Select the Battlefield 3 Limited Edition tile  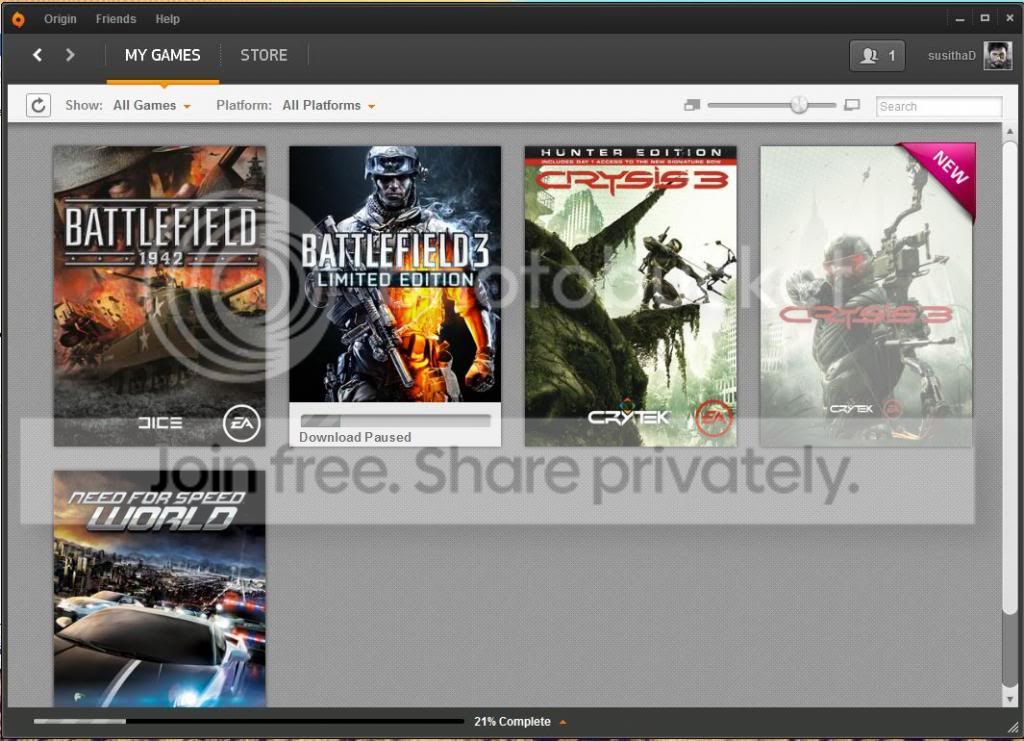tap(395, 296)
